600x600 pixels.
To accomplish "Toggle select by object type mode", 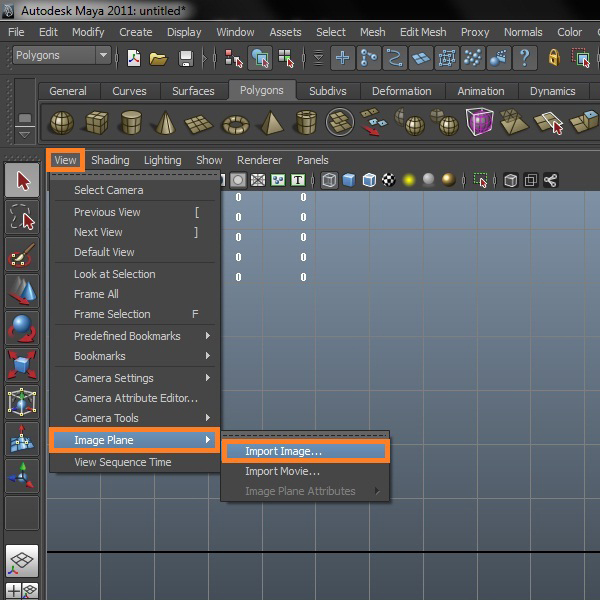I will click(260, 59).
